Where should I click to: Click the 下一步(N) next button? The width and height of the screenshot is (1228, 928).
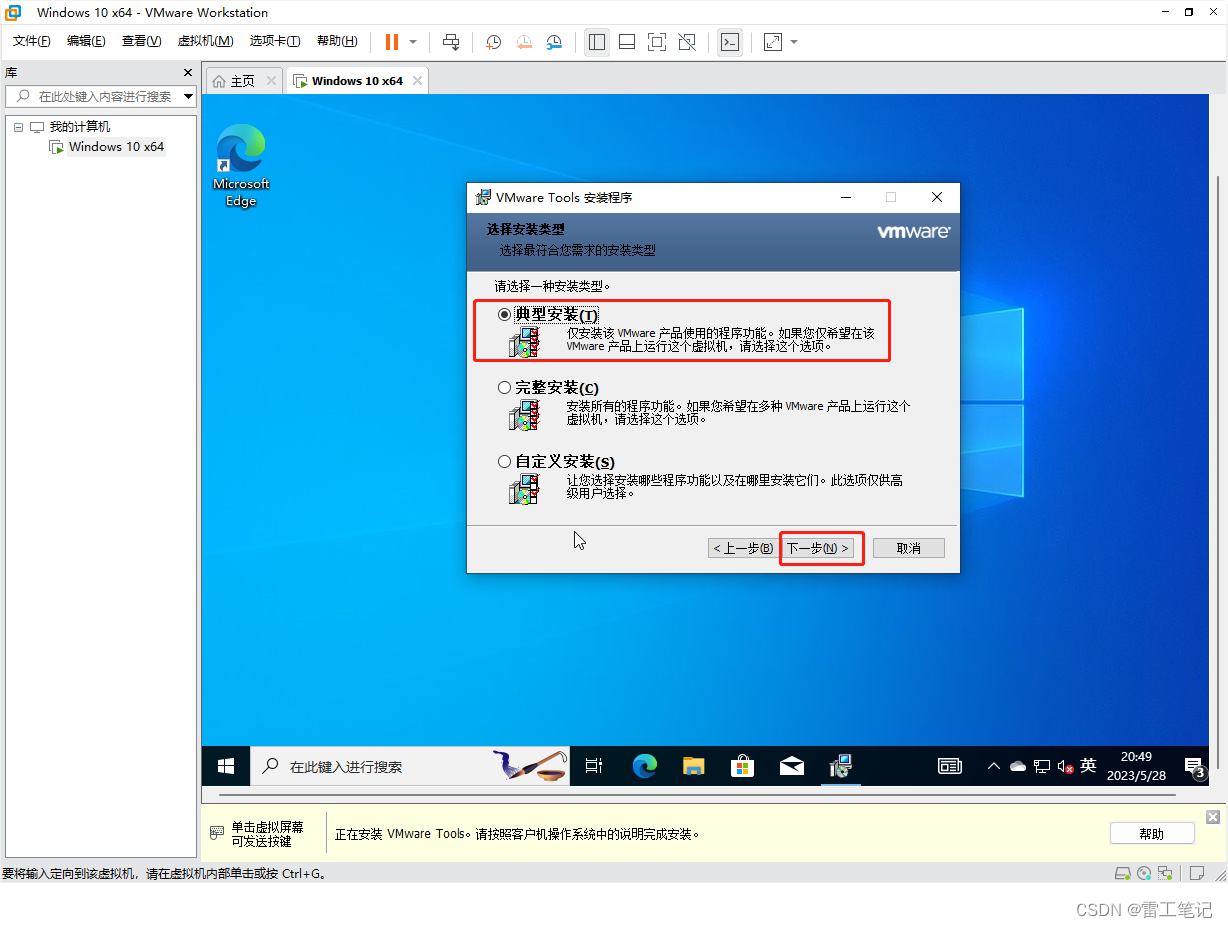818,548
